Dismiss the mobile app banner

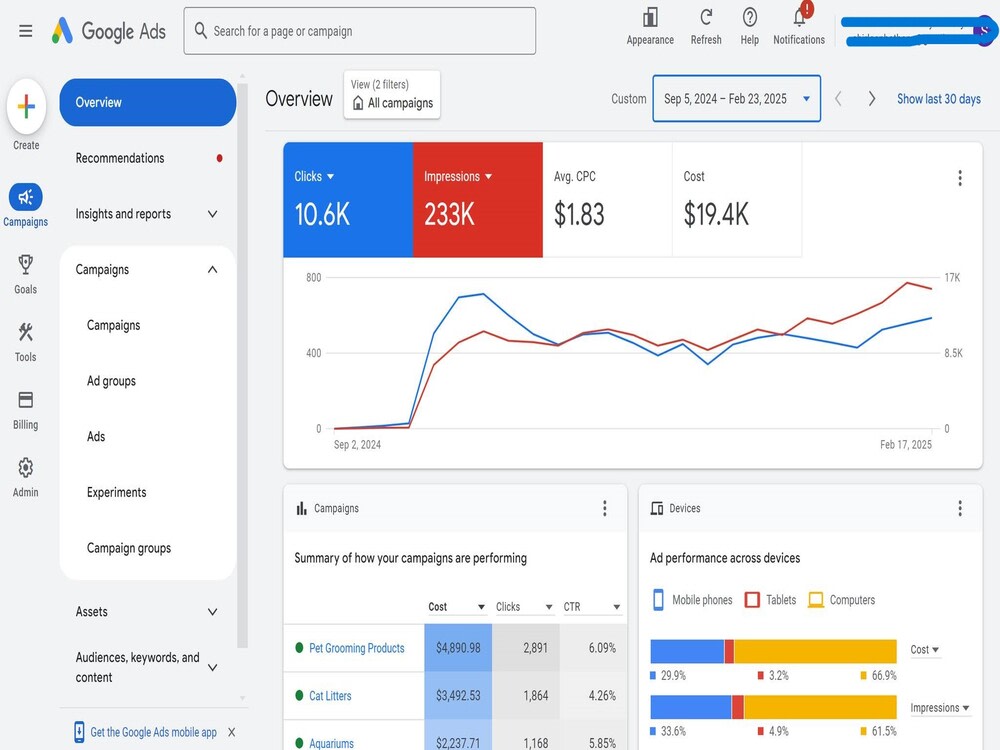[232, 732]
